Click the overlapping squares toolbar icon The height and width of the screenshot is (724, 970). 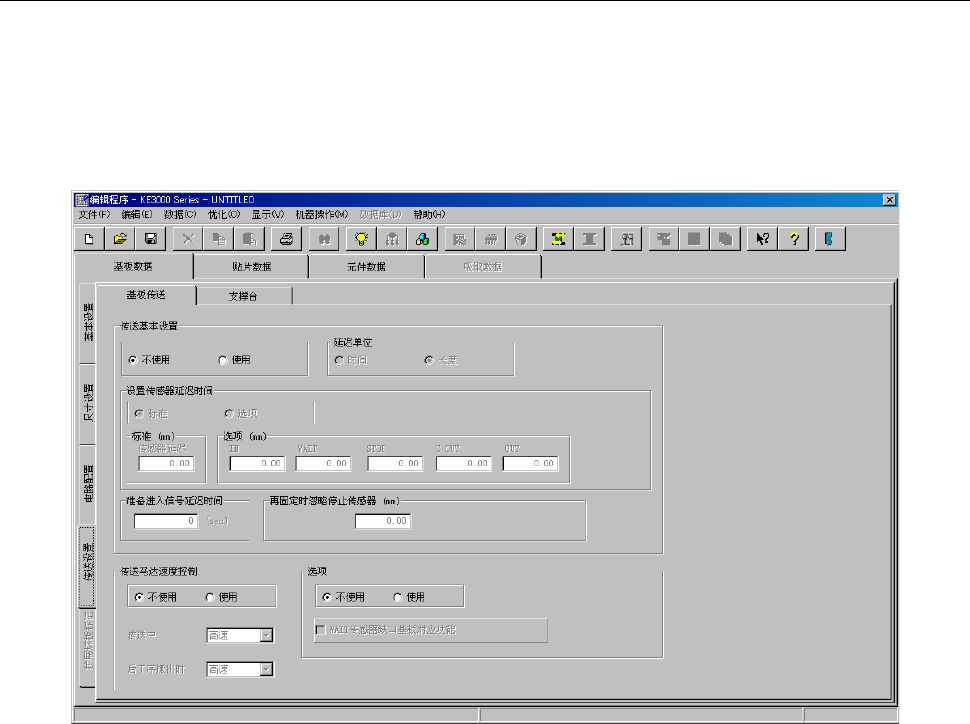725,239
